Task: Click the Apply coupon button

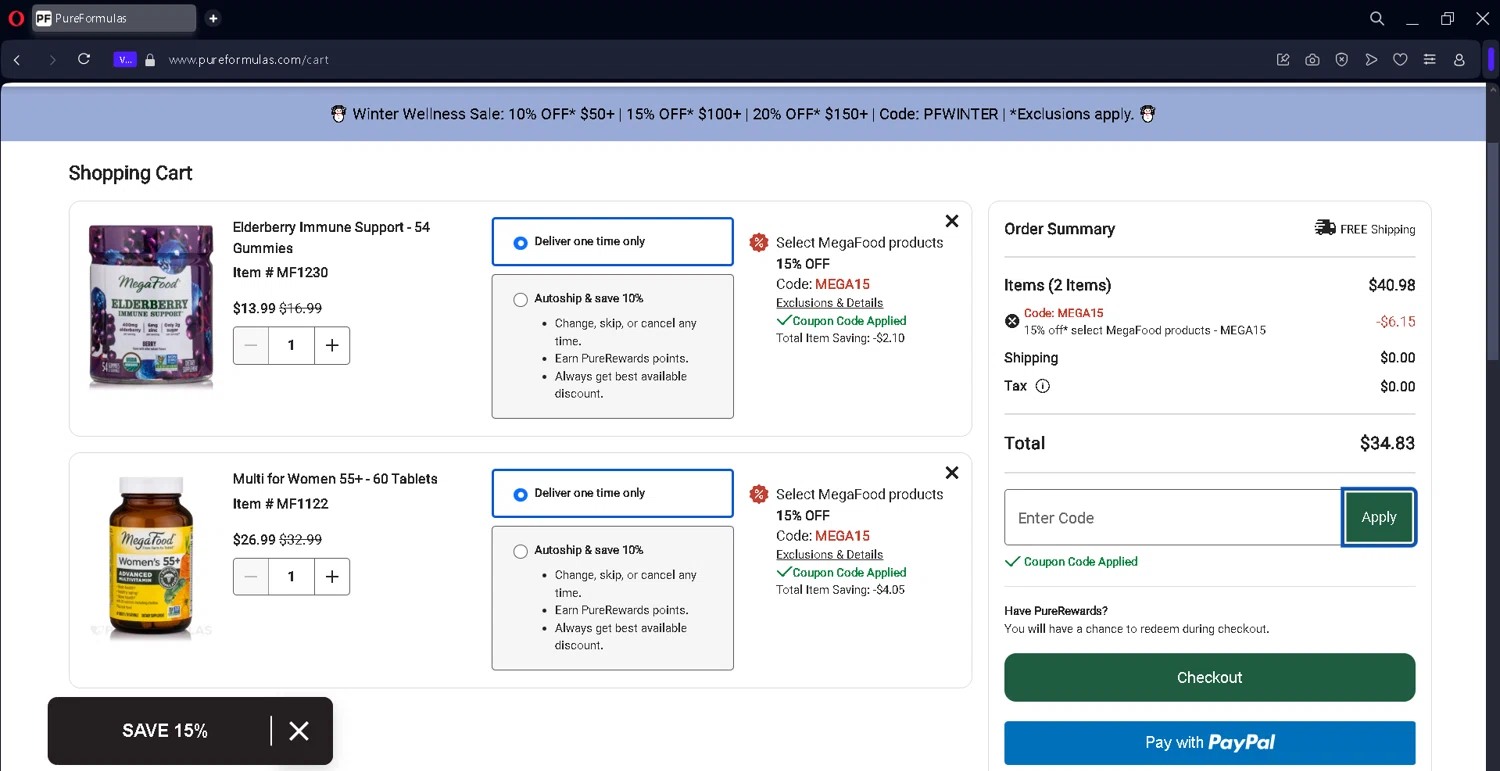Action: click(1379, 517)
